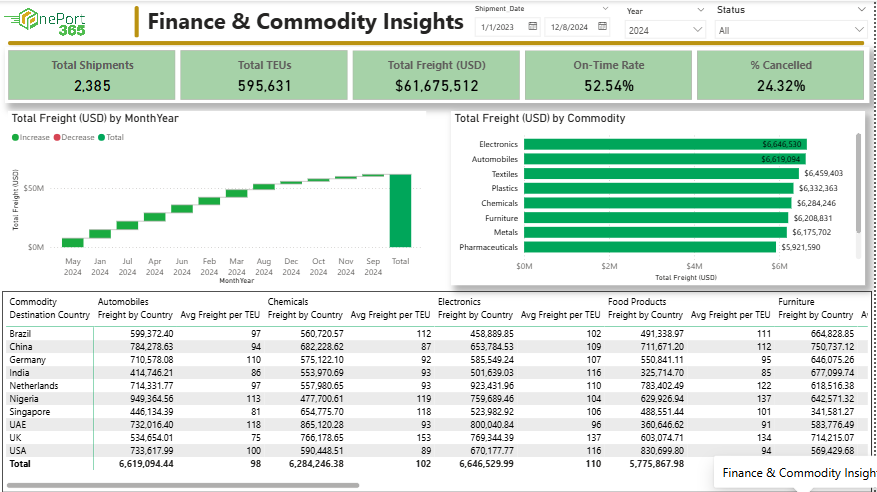Click the Electronics column group header
This screenshot has height=492, width=877.
[x=459, y=302]
